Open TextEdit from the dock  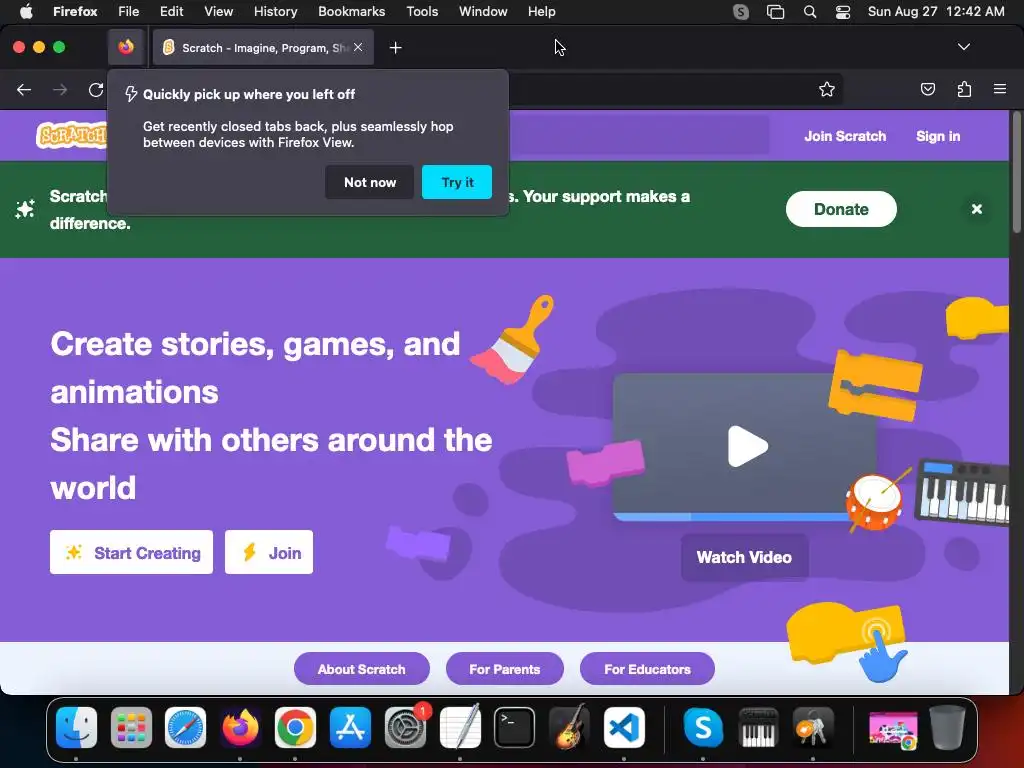[x=460, y=727]
